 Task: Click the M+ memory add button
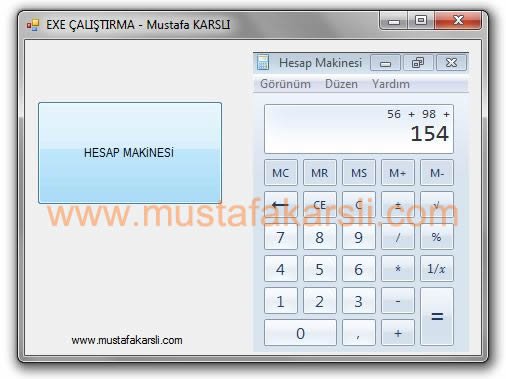click(398, 173)
